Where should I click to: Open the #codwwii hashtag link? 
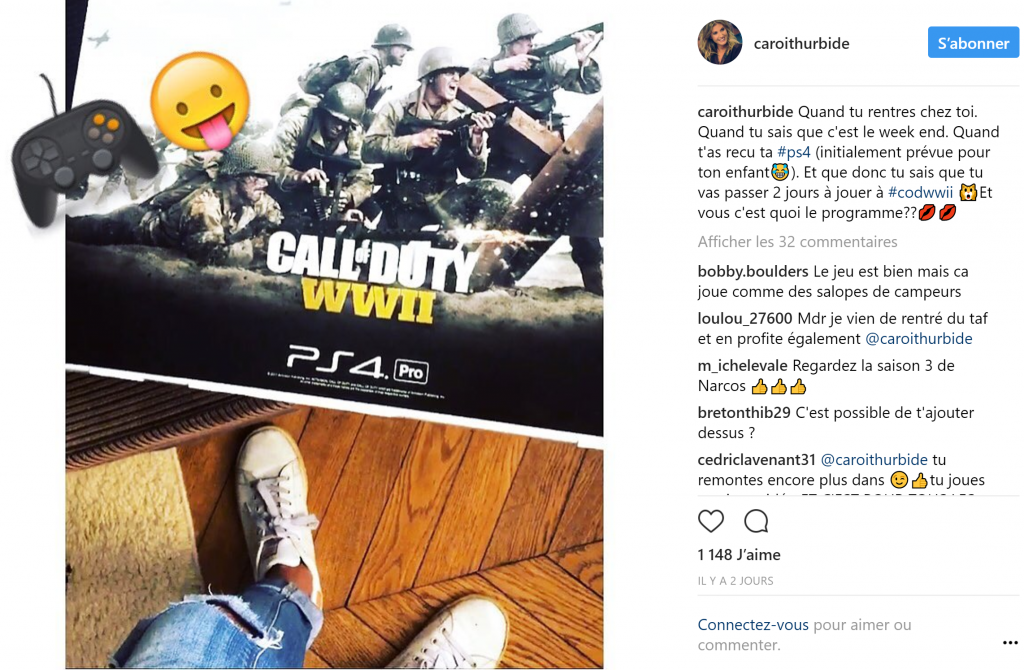[921, 193]
